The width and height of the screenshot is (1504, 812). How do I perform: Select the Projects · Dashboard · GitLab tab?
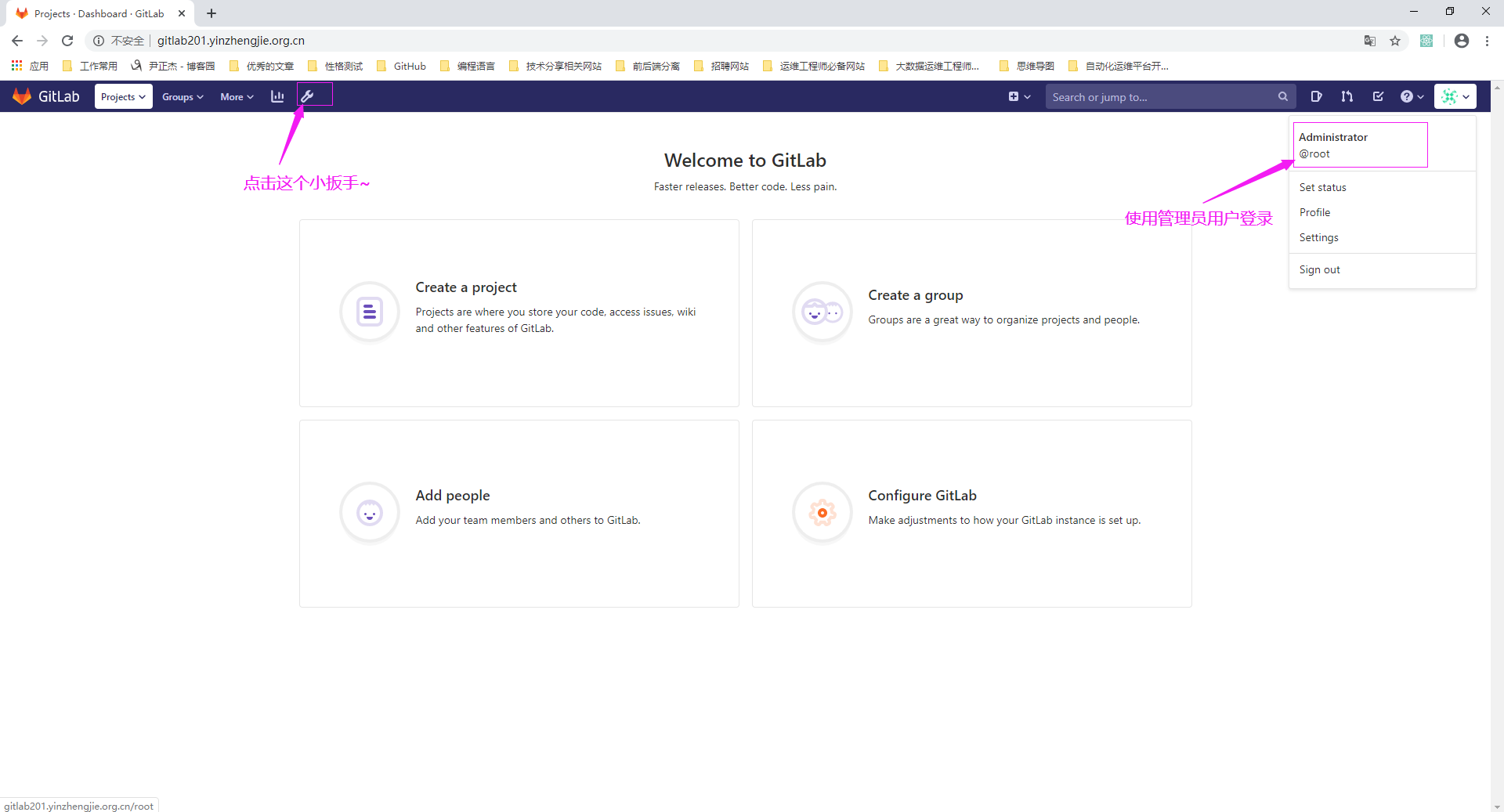(99, 13)
